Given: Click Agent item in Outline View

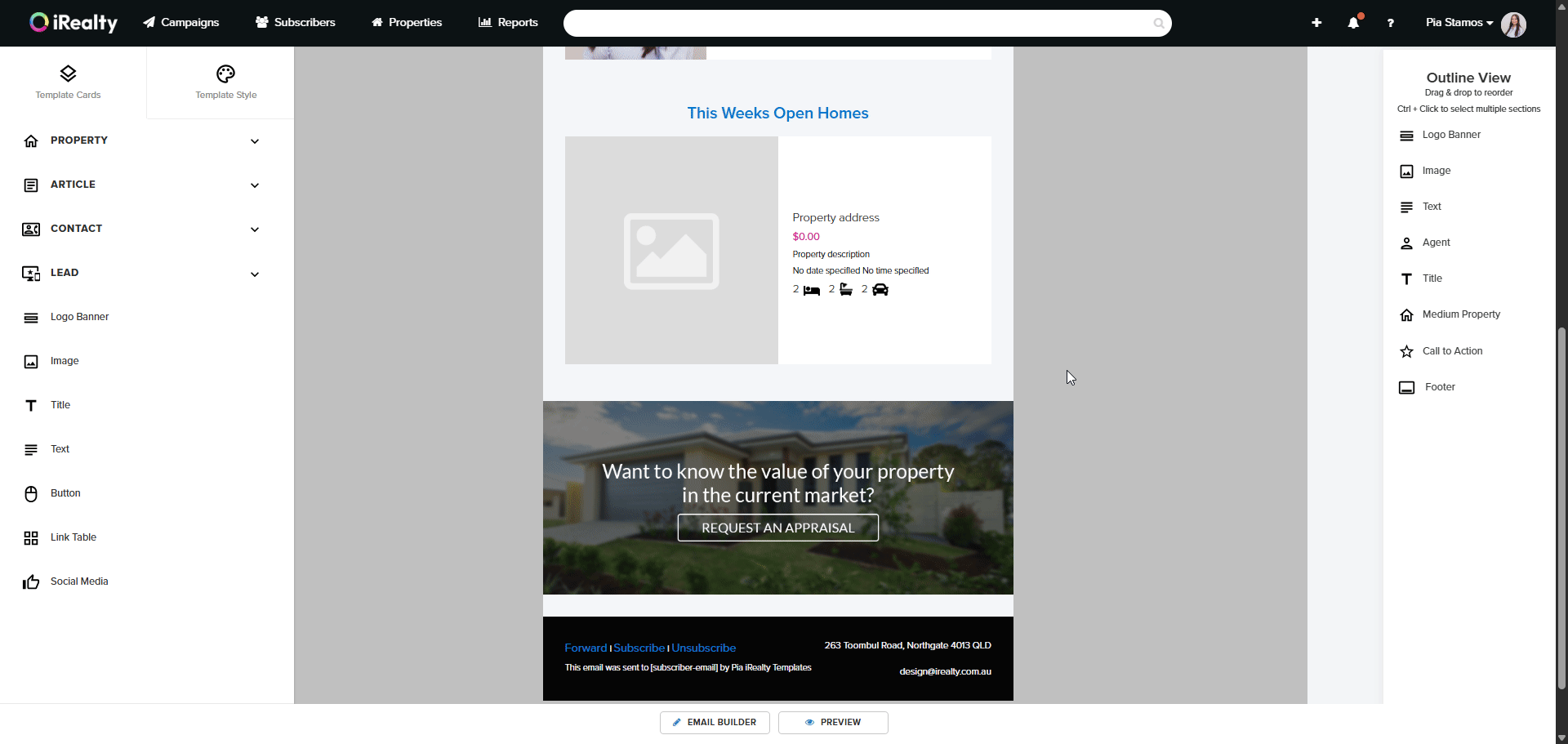Looking at the screenshot, I should click(x=1435, y=243).
